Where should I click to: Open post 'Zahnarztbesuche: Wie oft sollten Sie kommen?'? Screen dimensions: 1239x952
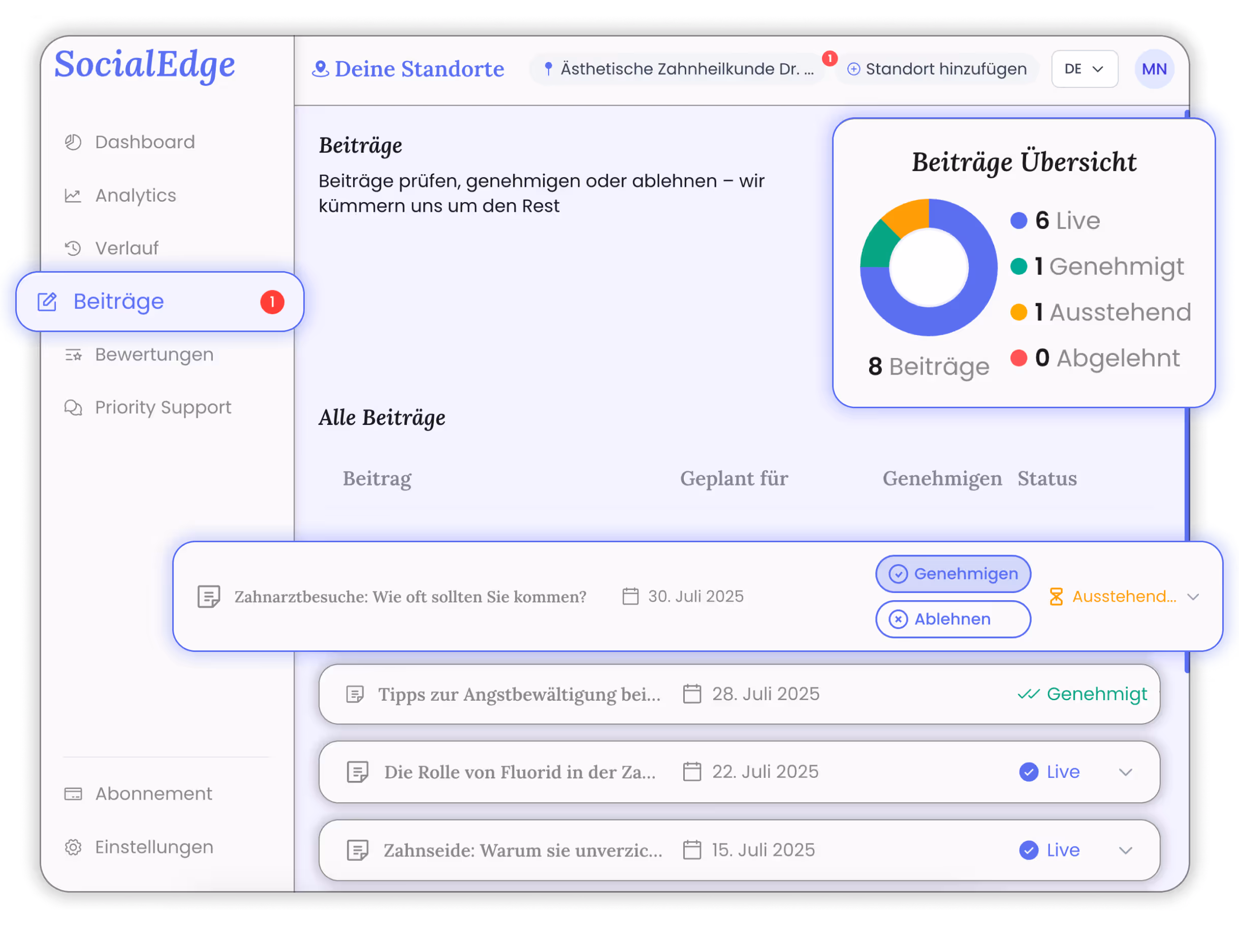(410, 597)
